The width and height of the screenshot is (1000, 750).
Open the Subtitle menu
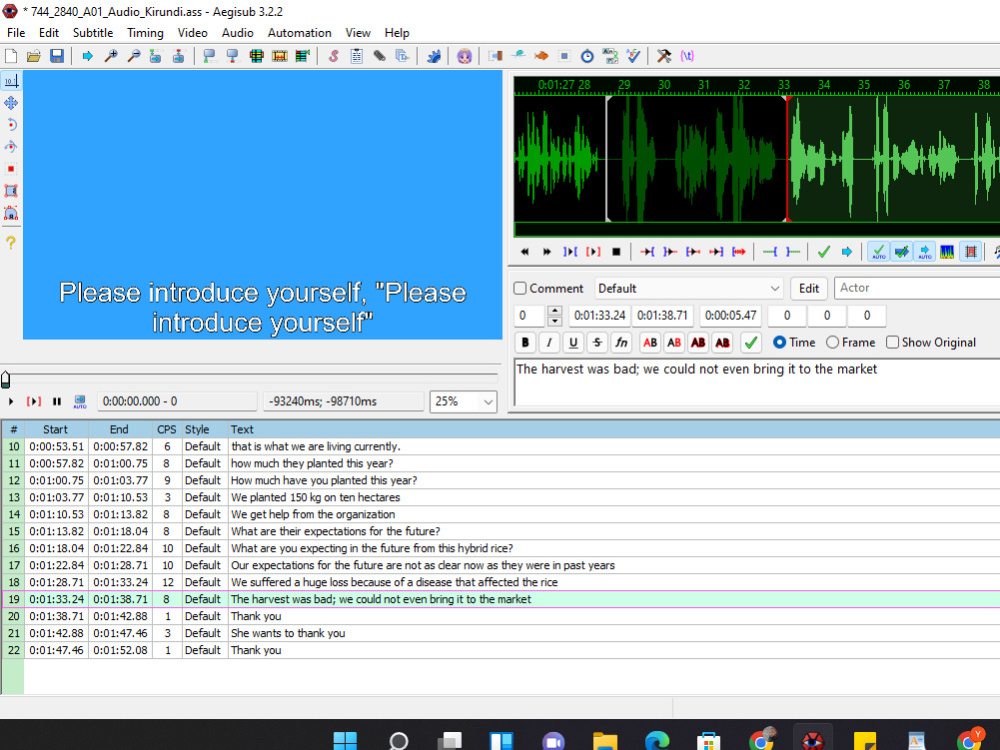92,33
